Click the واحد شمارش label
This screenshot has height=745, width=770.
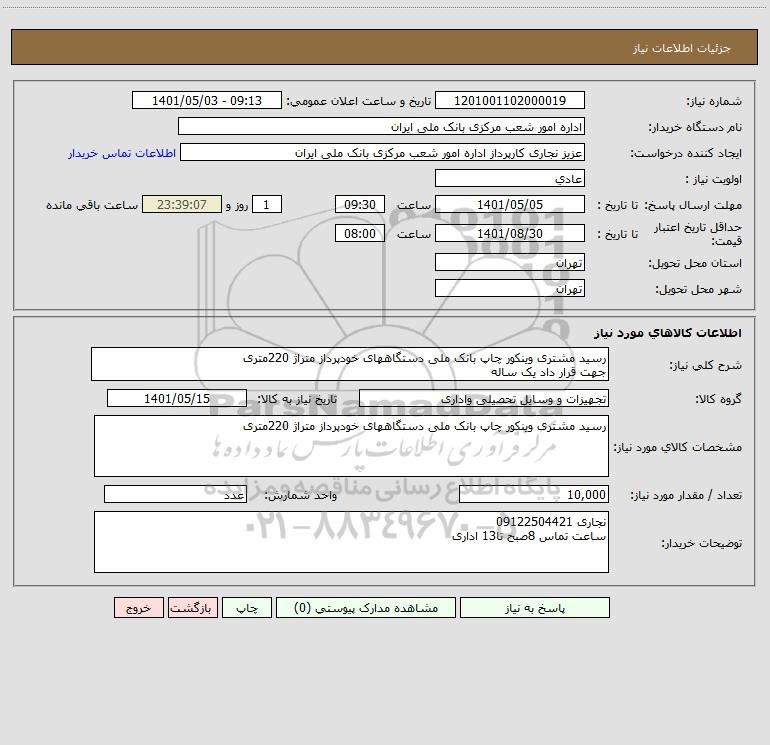(301, 495)
